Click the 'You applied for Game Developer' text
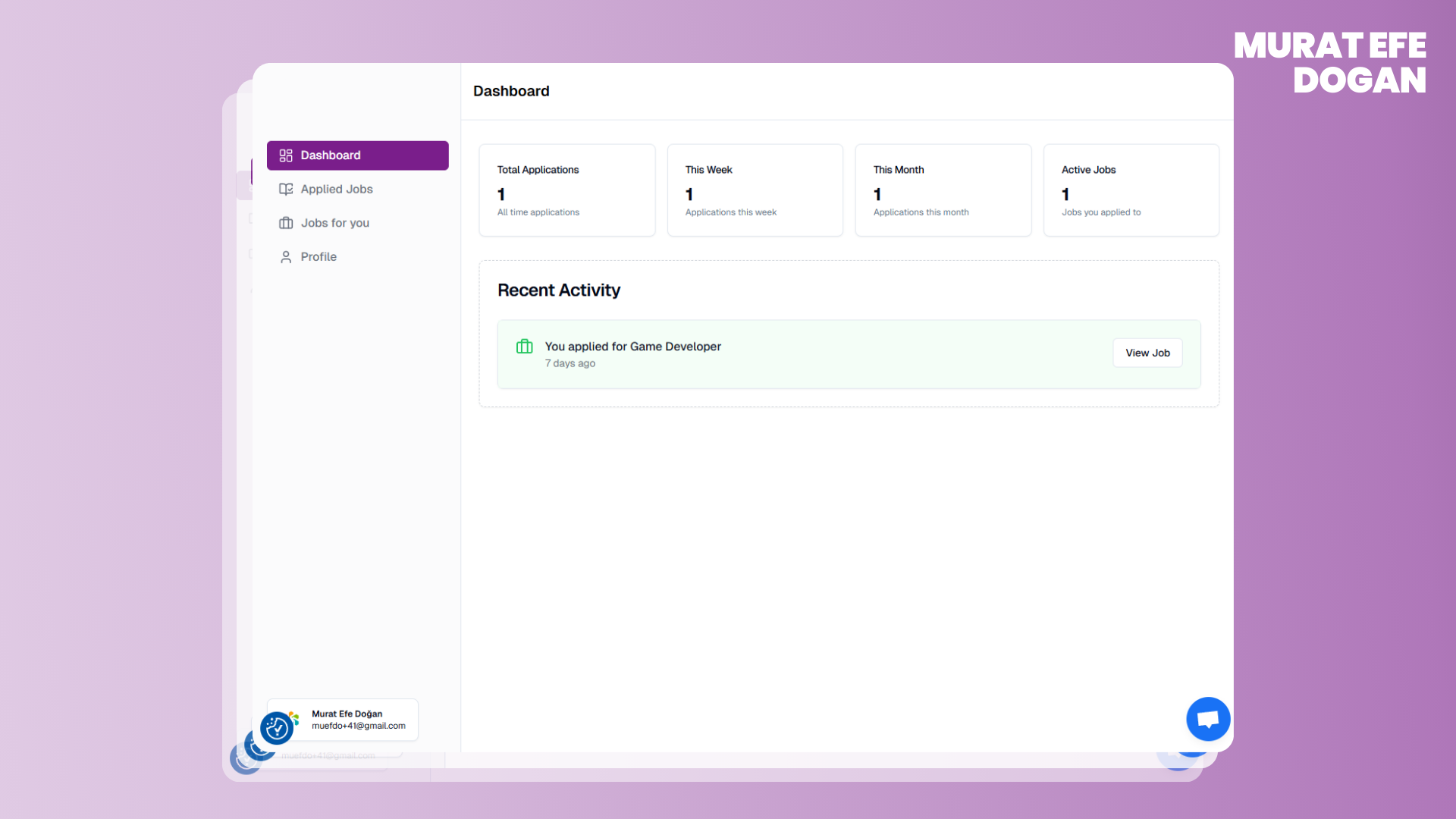1456x819 pixels. tap(632, 347)
